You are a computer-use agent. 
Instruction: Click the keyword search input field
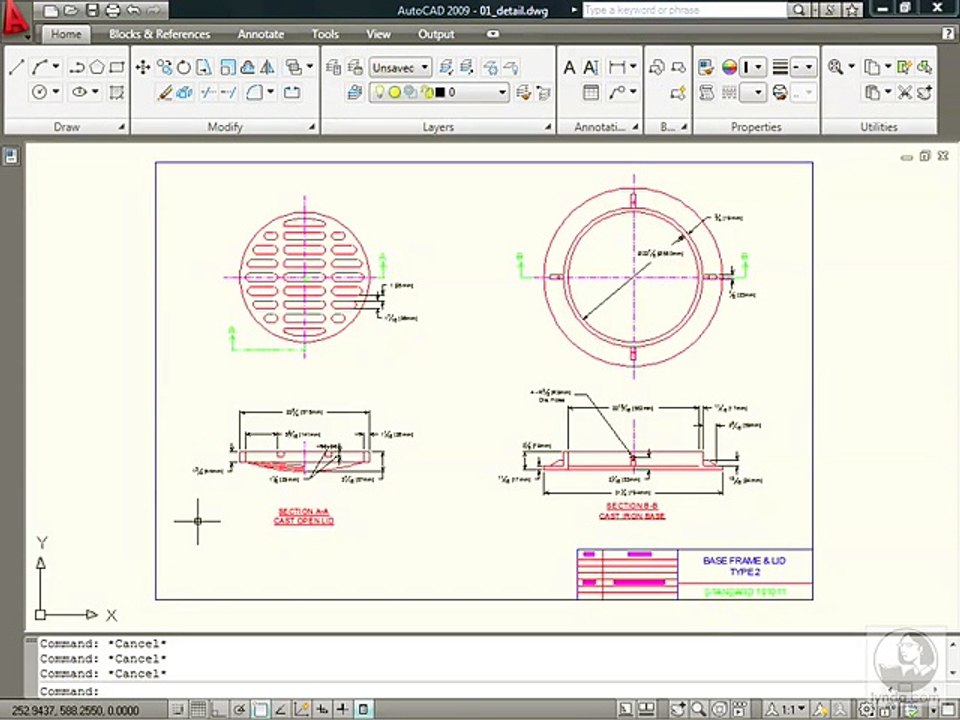point(683,10)
